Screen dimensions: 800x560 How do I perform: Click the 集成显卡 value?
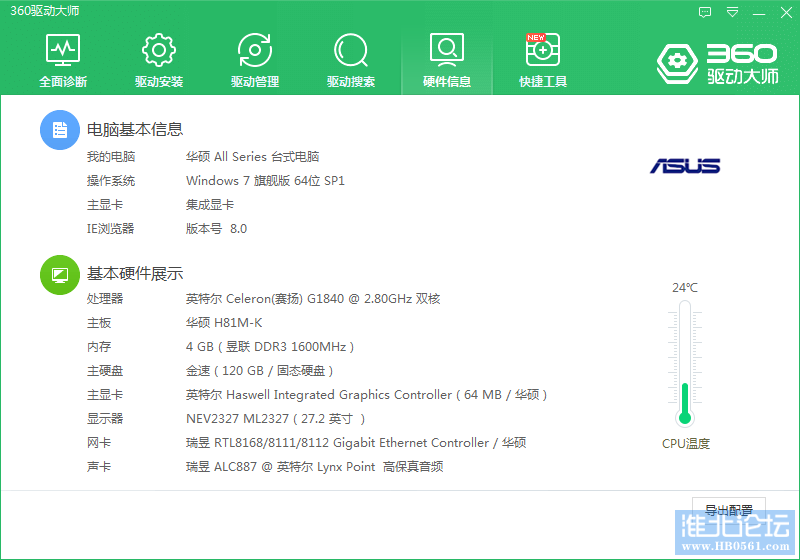210,205
